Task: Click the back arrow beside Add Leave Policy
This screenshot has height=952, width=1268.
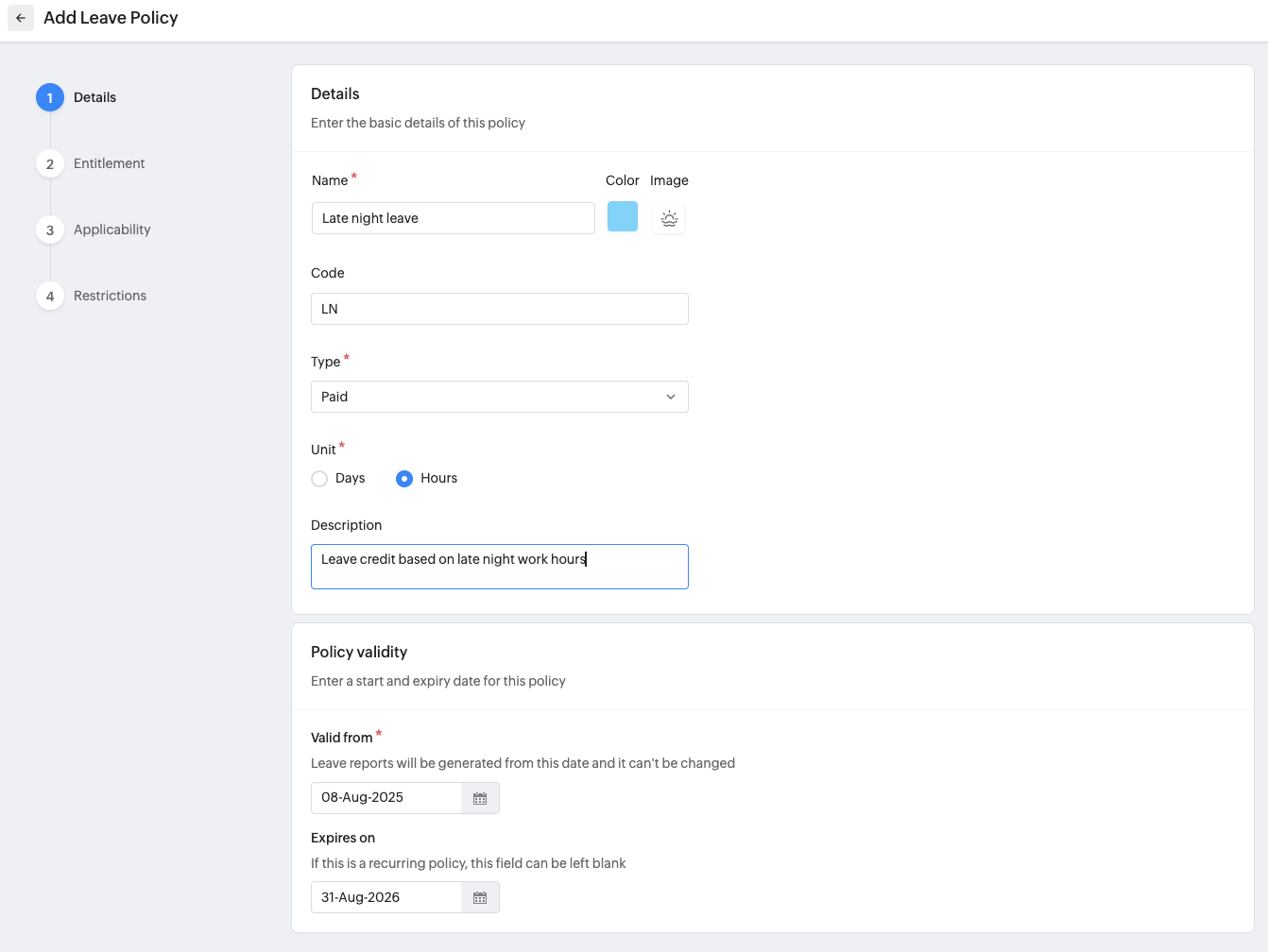Action: point(21,18)
